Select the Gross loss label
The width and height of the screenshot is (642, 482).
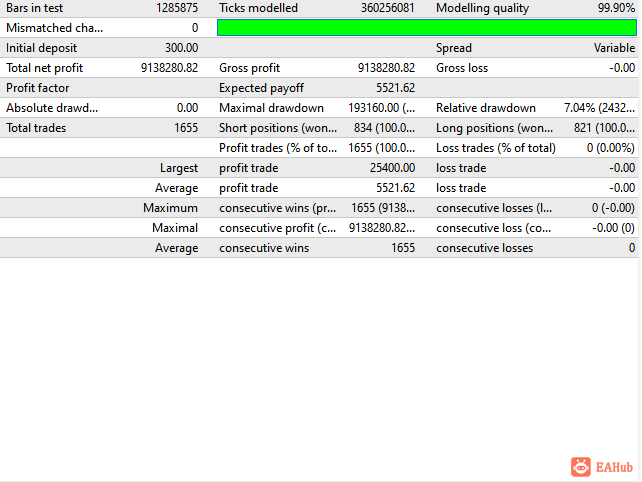pos(462,68)
